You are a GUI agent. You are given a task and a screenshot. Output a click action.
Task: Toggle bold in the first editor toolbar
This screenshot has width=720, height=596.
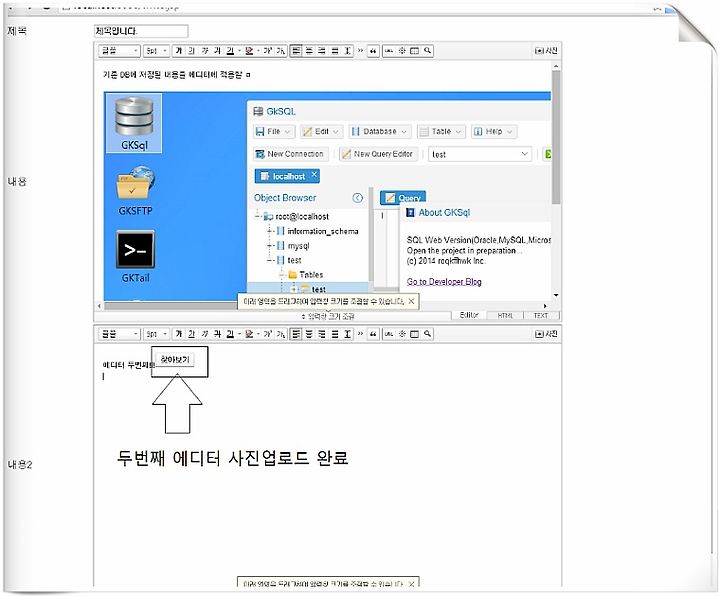pyautogui.click(x=179, y=51)
